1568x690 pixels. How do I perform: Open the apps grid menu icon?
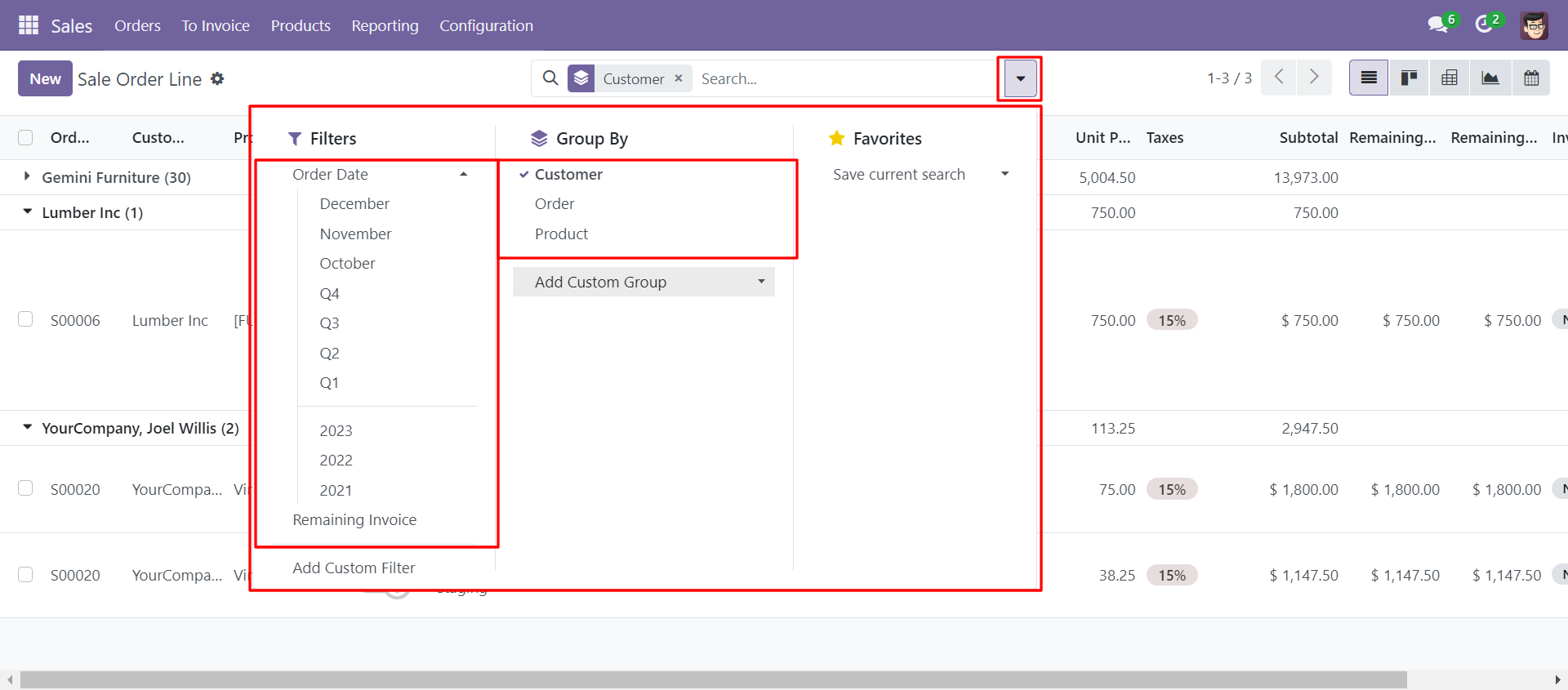[x=29, y=25]
